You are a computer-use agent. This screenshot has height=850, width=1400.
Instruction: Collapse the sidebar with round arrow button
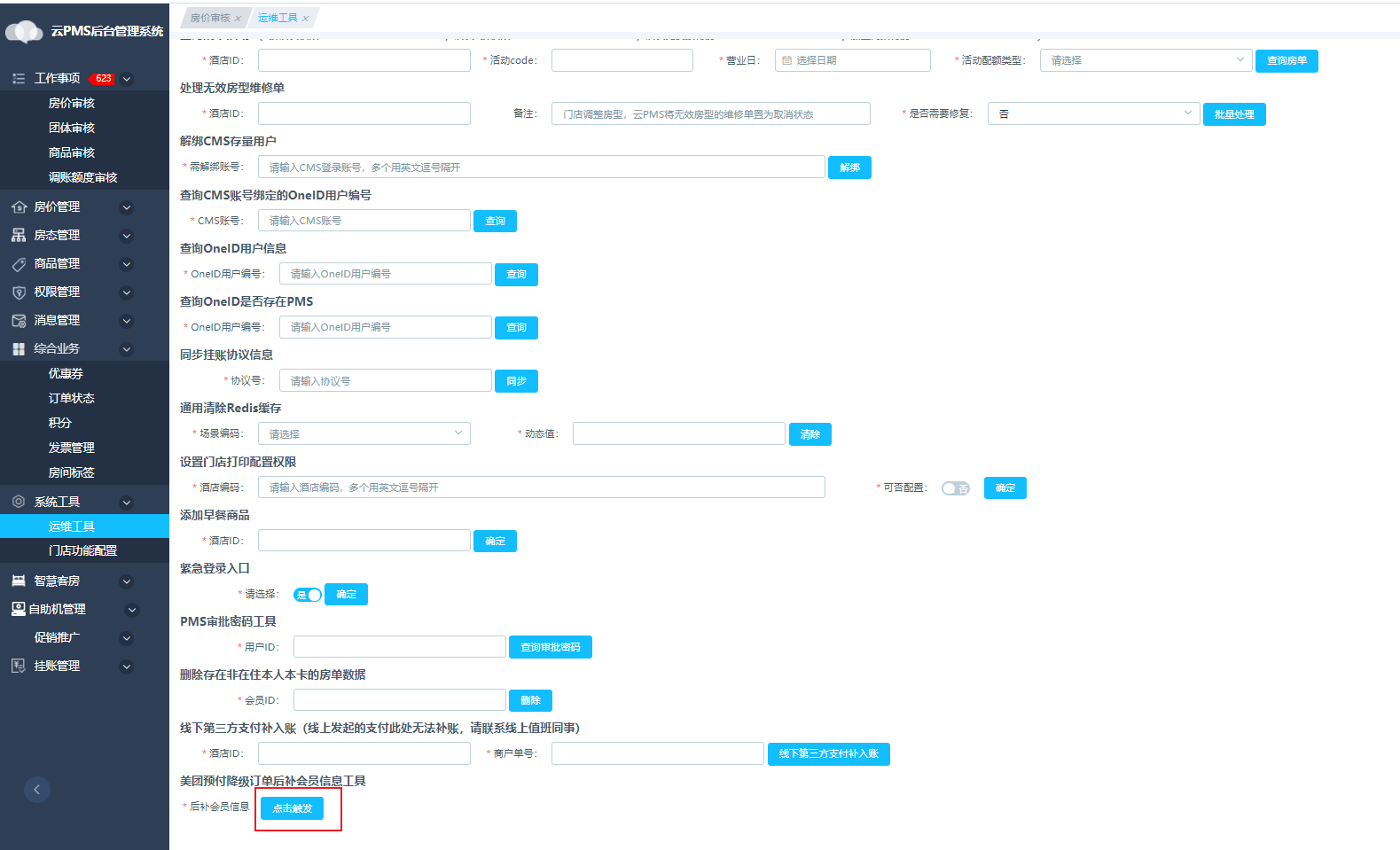pos(36,789)
